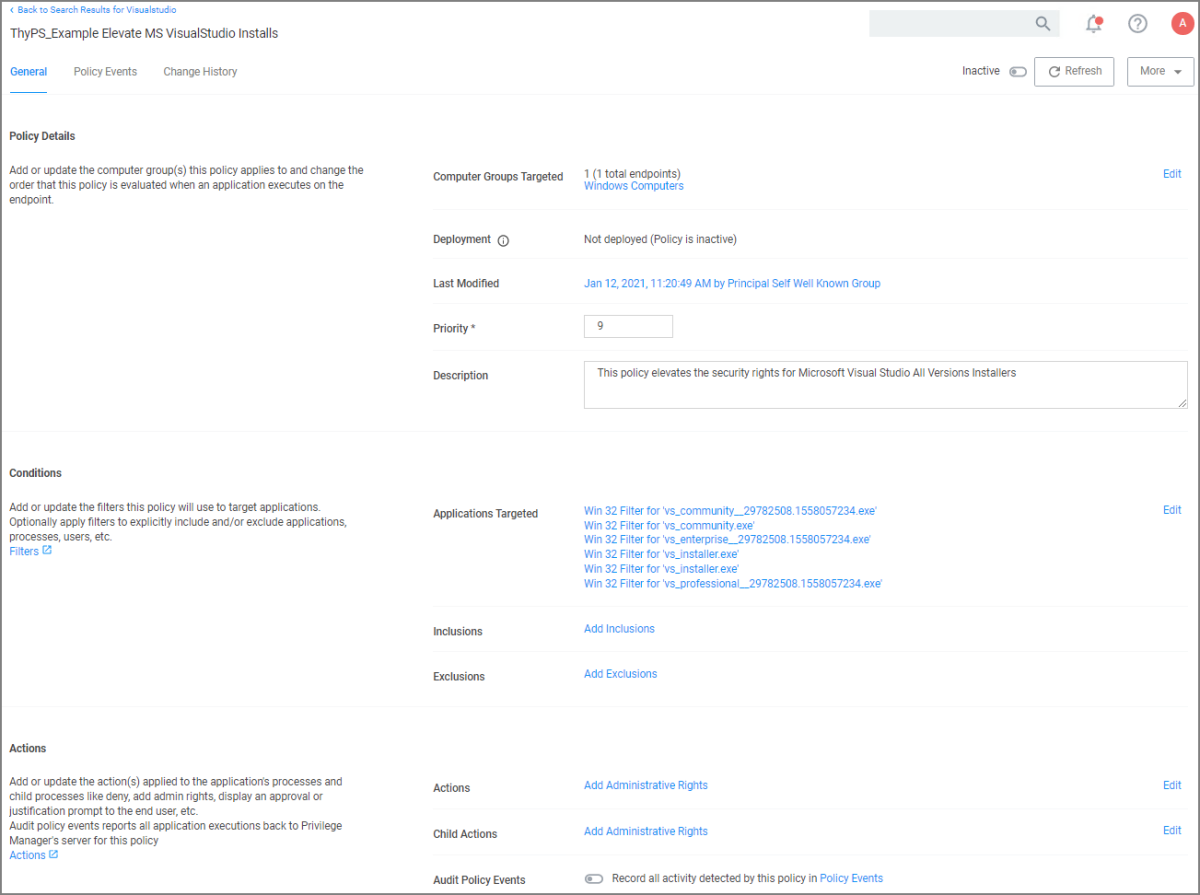The height and width of the screenshot is (895, 1200).
Task: Click Add Inclusions link
Action: [x=619, y=629]
